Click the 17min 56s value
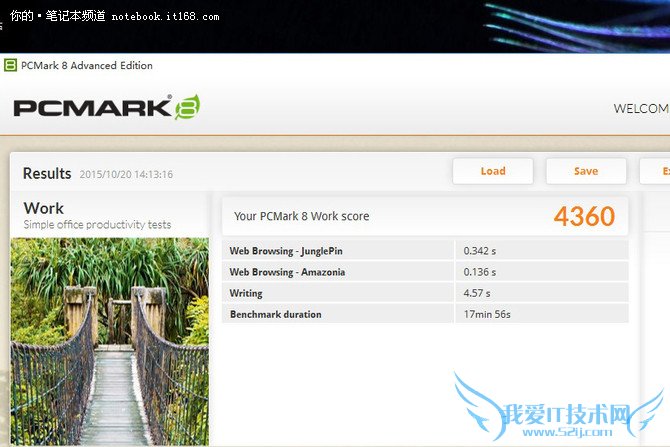This screenshot has height=447, width=670. point(487,314)
